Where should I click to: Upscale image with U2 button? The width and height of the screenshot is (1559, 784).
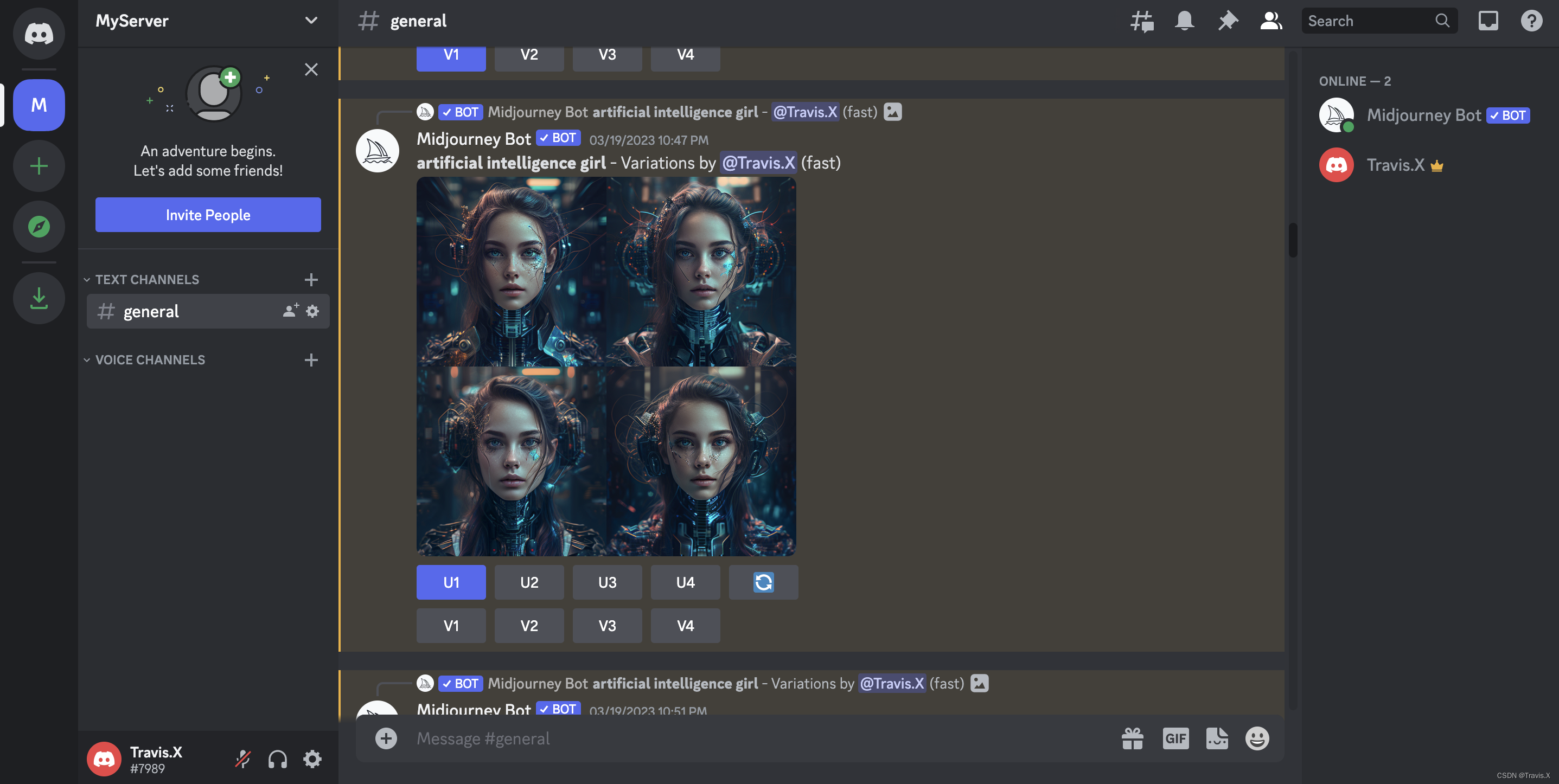coord(529,582)
